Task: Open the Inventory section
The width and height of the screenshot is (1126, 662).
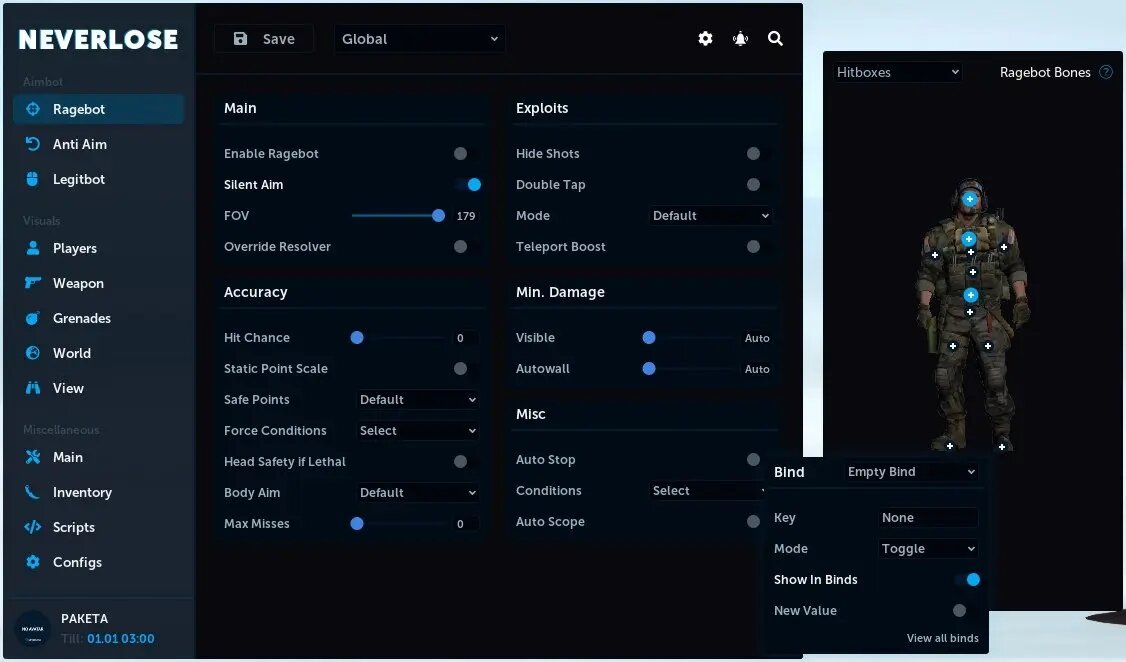Action: point(98,492)
